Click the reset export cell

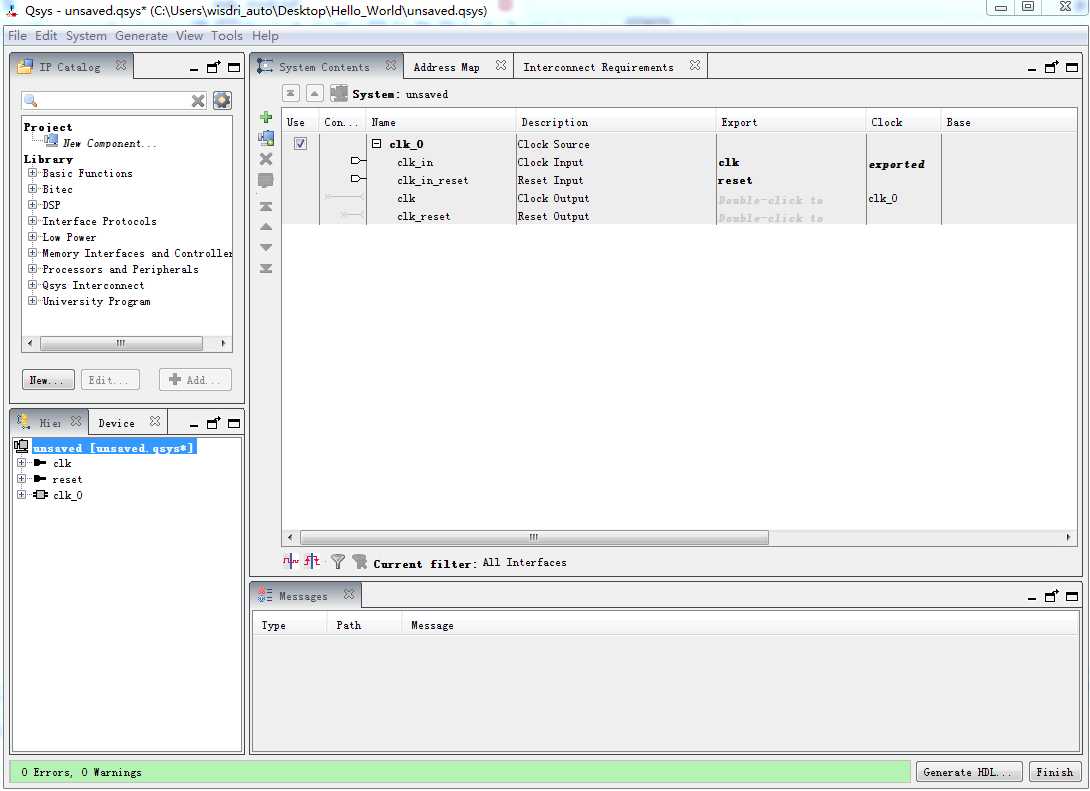click(790, 180)
